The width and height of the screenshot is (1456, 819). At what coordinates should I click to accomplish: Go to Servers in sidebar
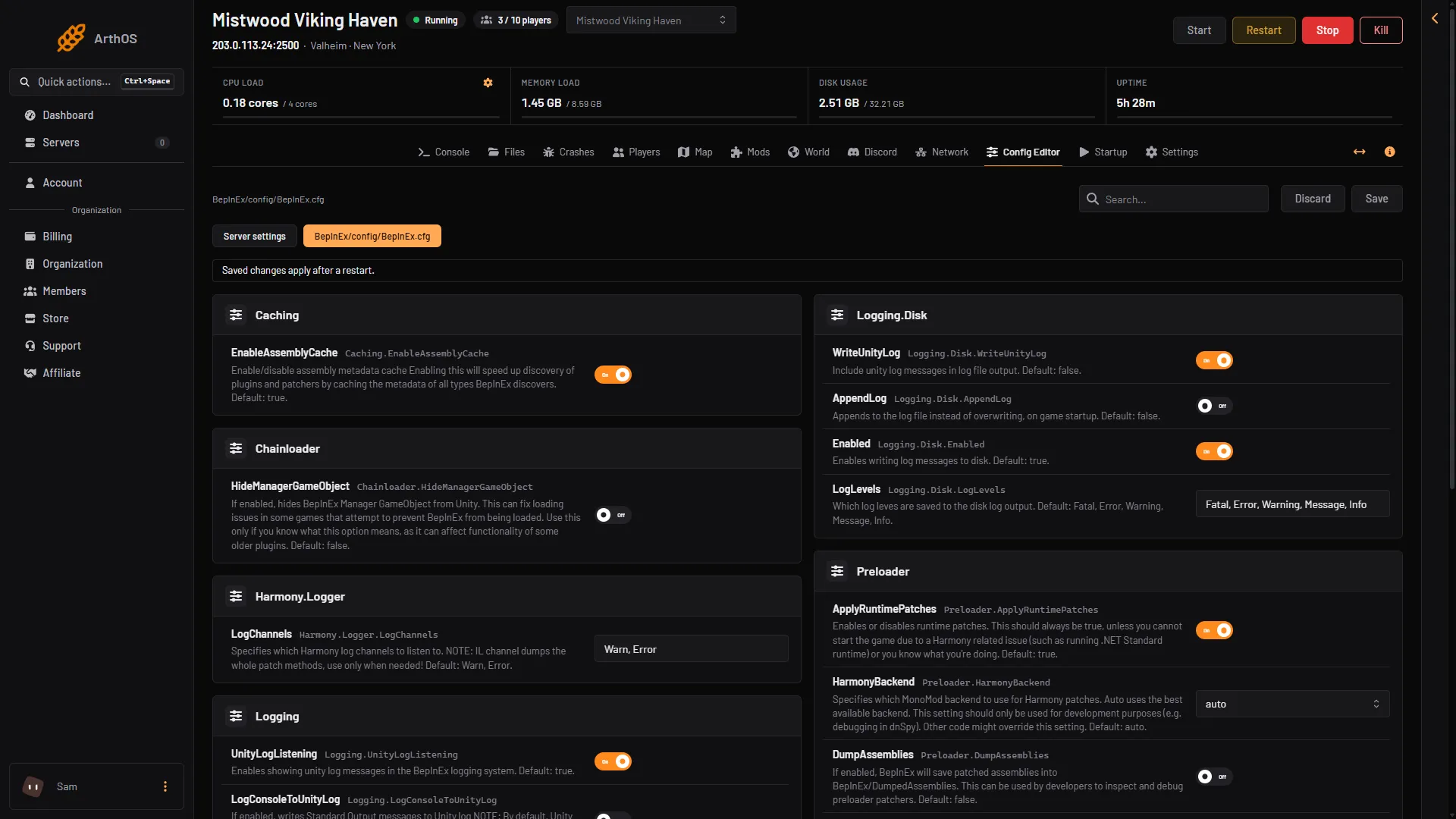pyautogui.click(x=96, y=143)
